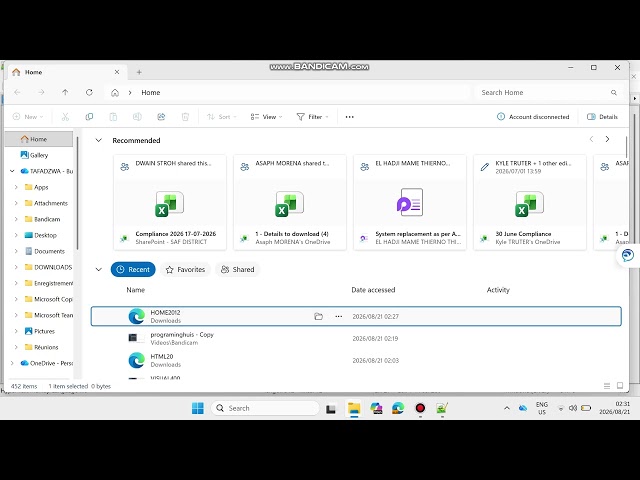This screenshot has width=640, height=480.
Task: Click the Delete trash icon in toolbar
Action: tap(185, 117)
